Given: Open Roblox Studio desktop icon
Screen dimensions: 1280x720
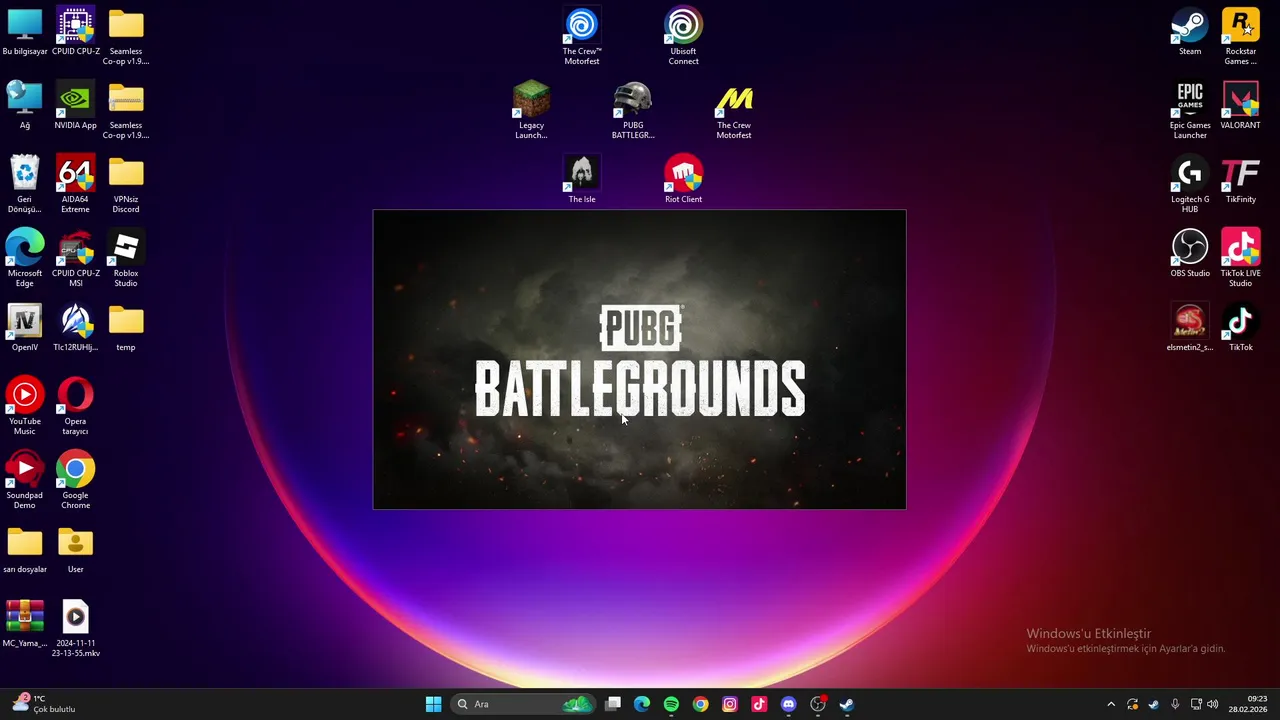Looking at the screenshot, I should coord(126,259).
